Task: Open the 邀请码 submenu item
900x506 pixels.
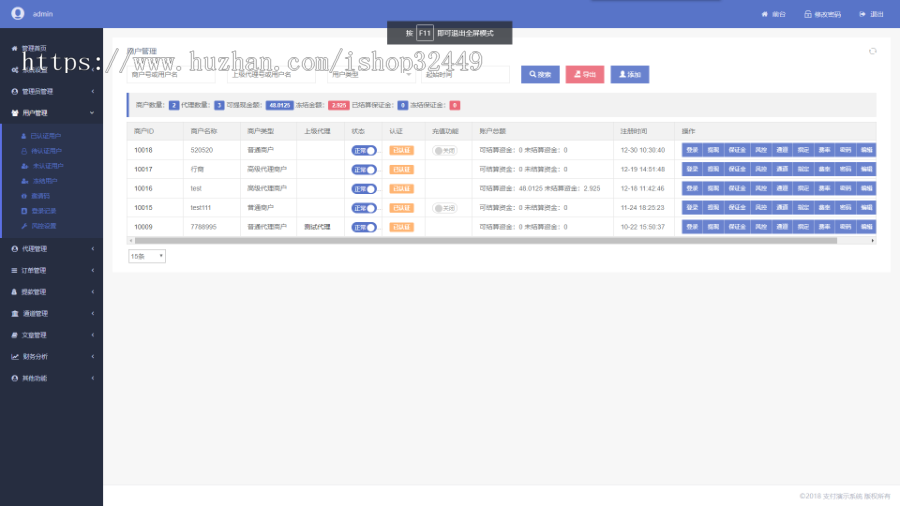Action: click(41, 196)
